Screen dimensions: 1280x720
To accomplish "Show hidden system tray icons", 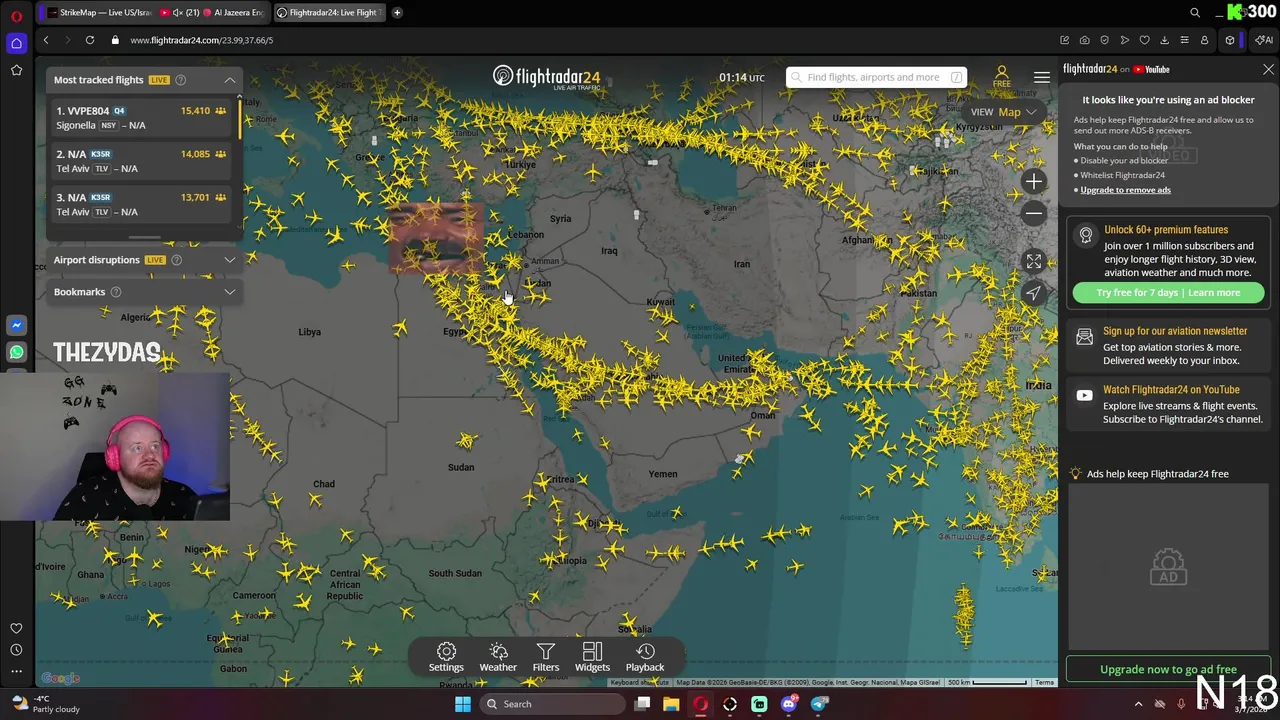I will [1138, 704].
